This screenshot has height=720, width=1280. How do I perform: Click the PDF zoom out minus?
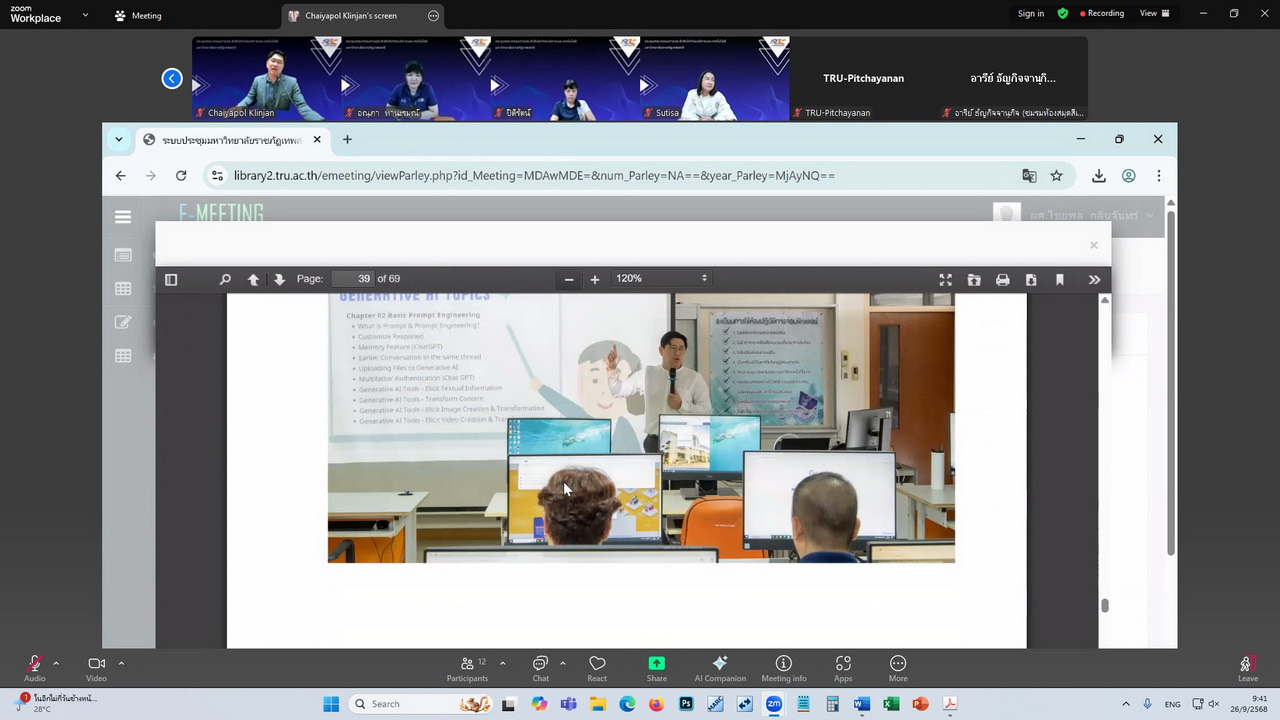pos(569,280)
